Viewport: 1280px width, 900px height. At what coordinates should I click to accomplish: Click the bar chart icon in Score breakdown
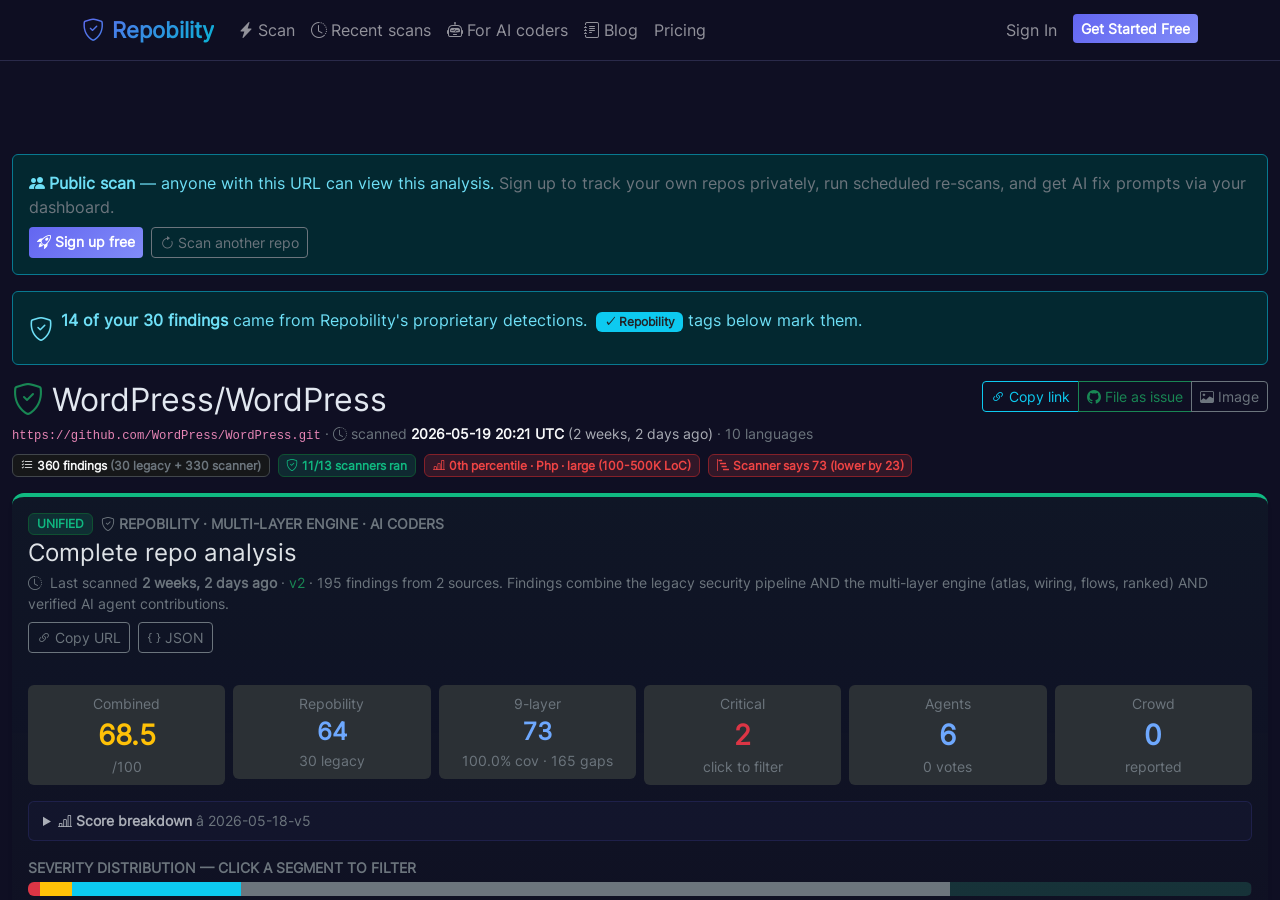65,821
